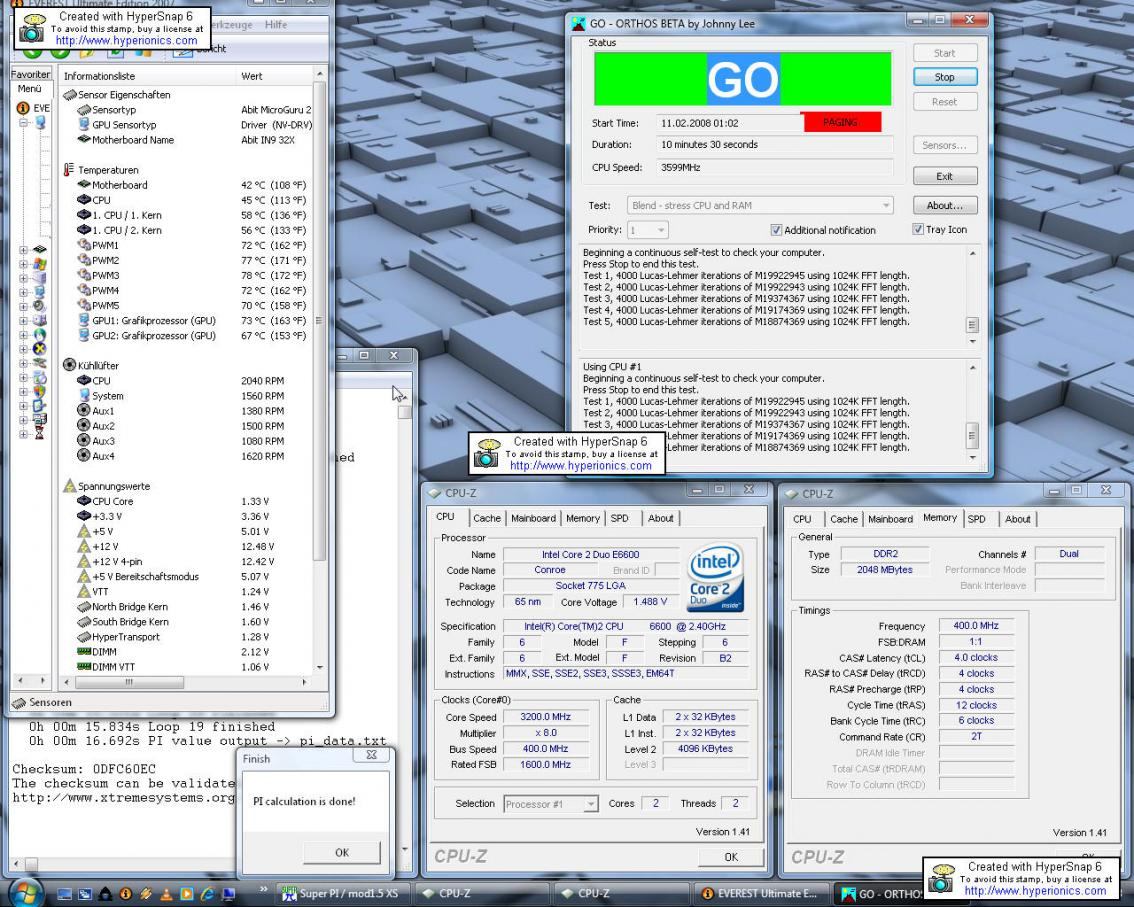Expand the Windows flag operating system node
This screenshot has height=907, width=1134.
[23, 264]
